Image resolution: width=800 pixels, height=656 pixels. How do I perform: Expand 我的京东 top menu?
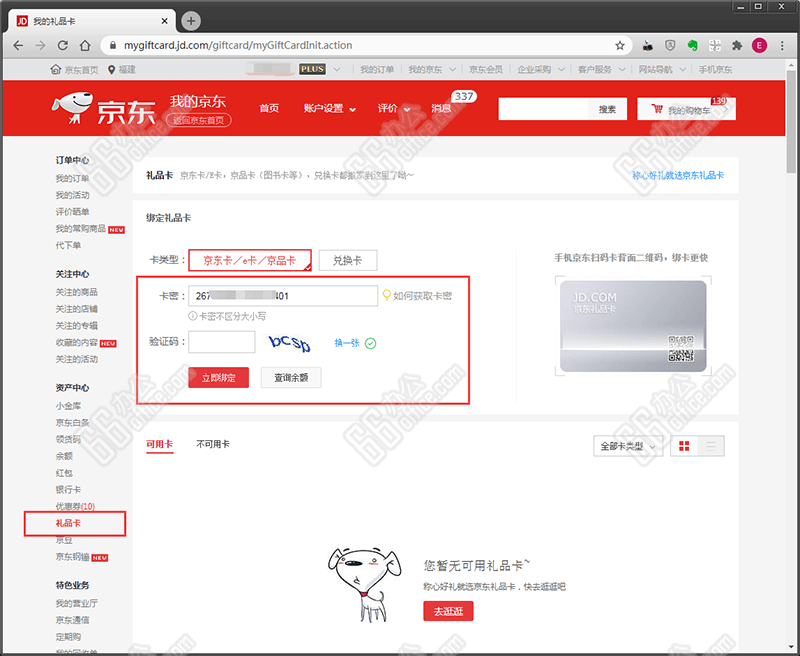coord(452,69)
